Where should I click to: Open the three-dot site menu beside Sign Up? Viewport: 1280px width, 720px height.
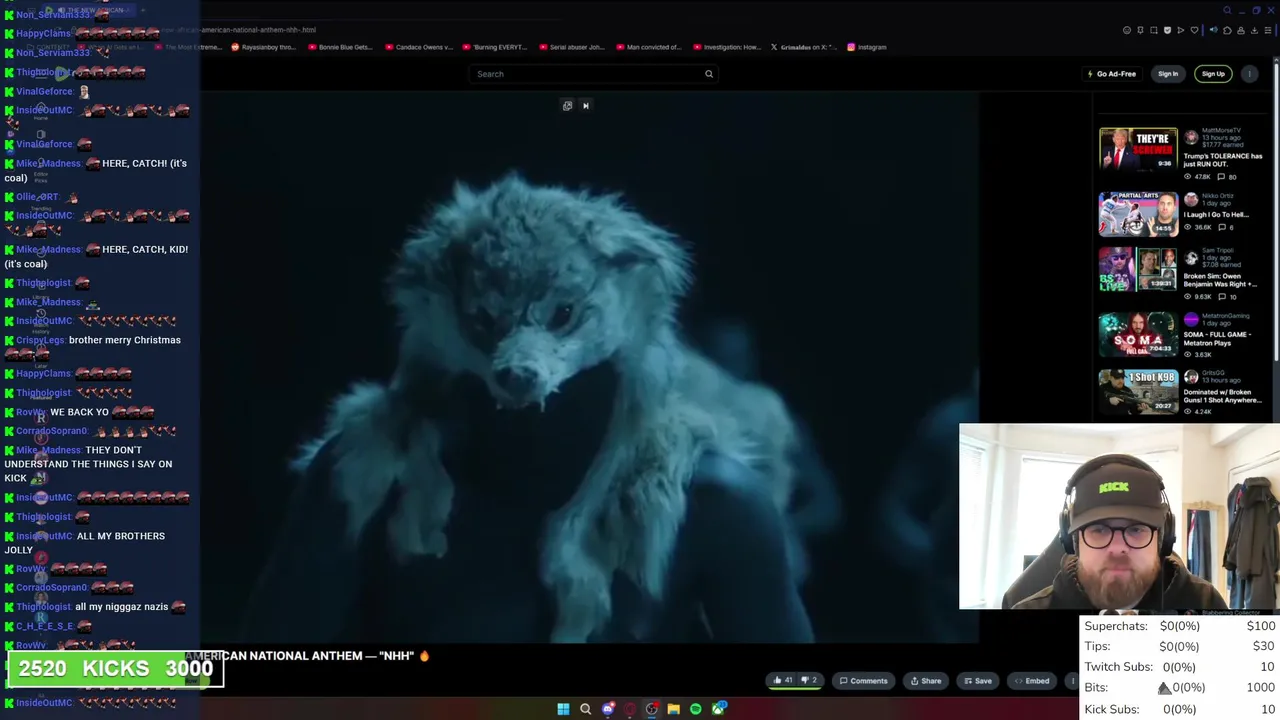[x=1250, y=74]
